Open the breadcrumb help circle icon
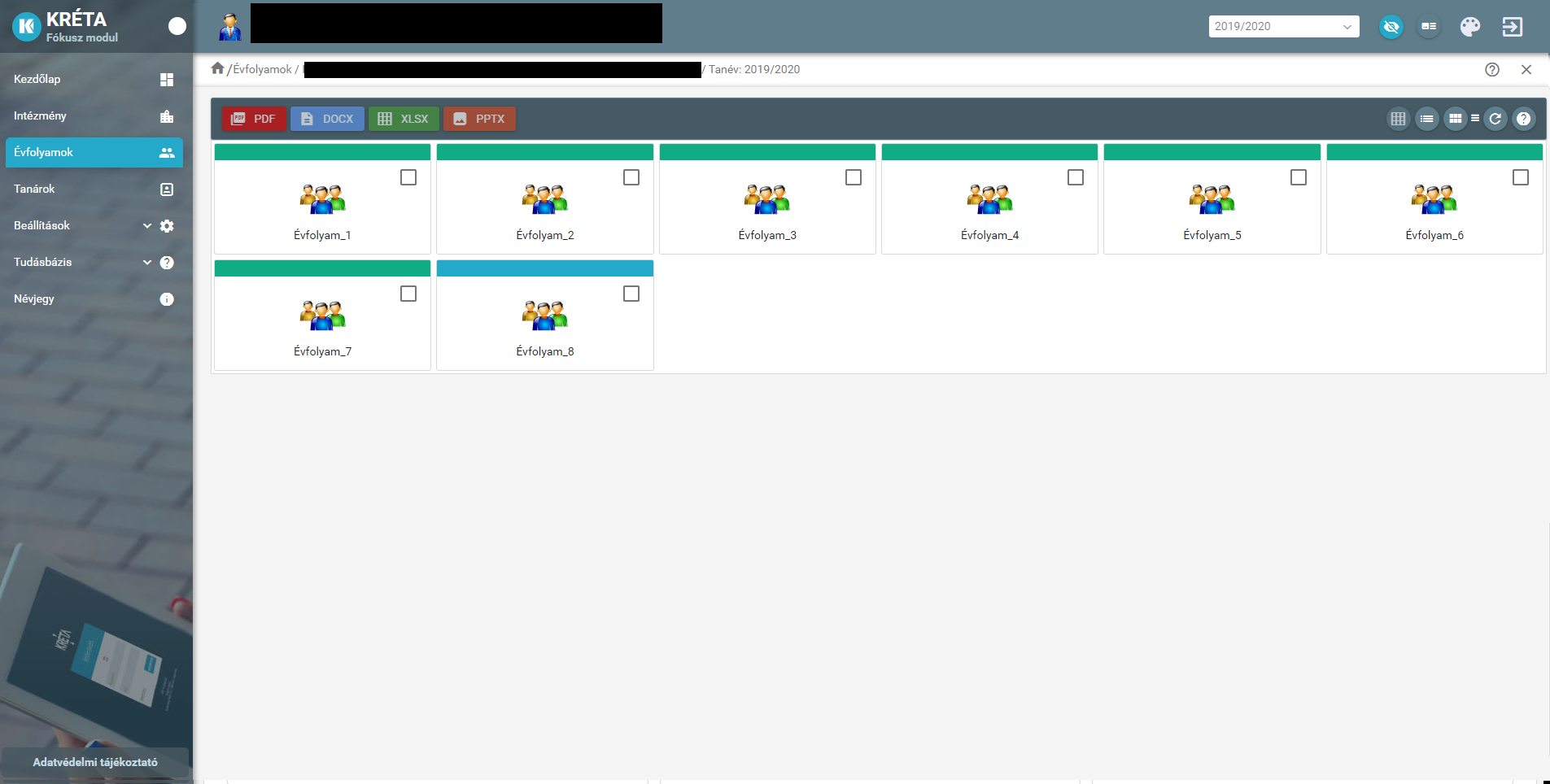This screenshot has height=784, width=1550. (1492, 69)
